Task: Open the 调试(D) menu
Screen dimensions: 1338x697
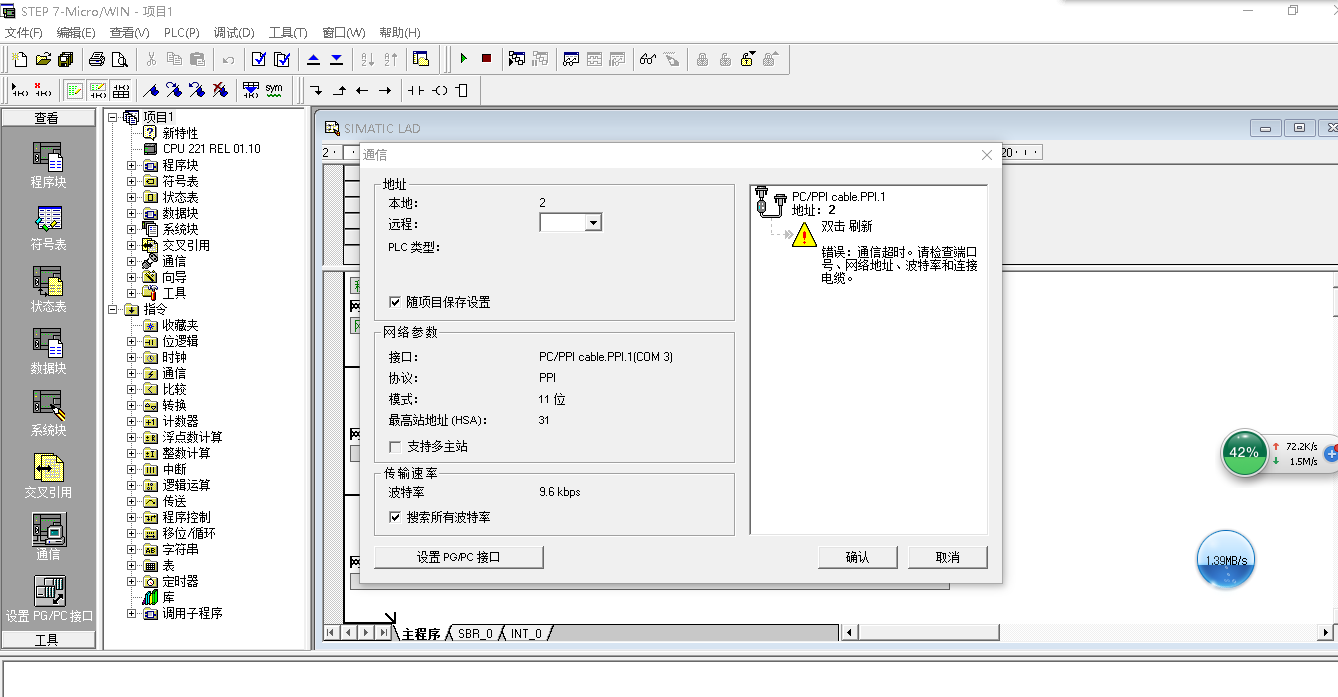Action: click(x=234, y=33)
